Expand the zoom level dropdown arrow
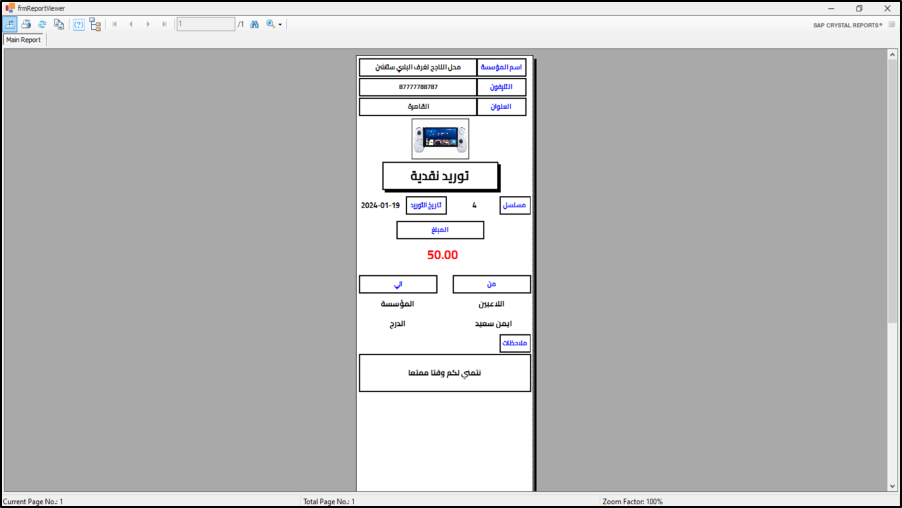902x508 pixels. (x=281, y=24)
